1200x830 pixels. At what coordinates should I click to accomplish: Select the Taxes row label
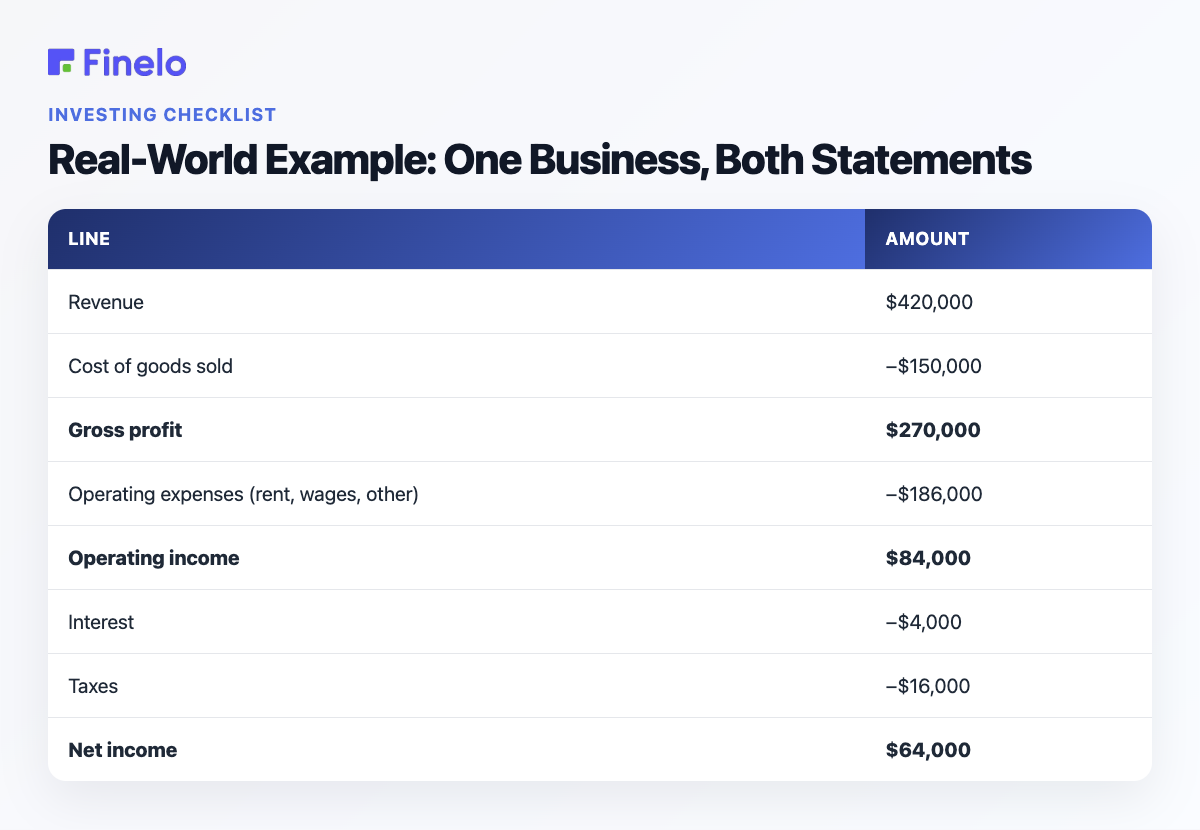(93, 686)
